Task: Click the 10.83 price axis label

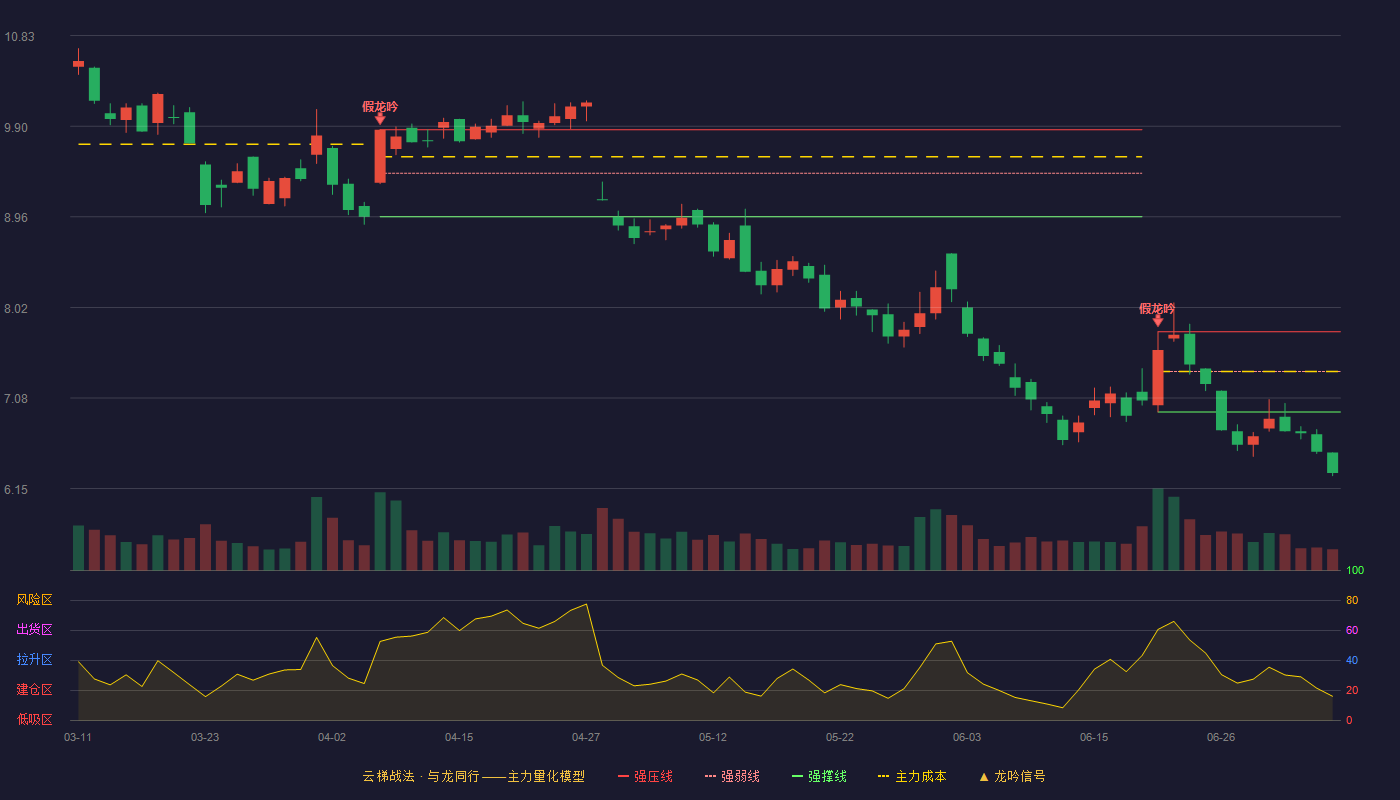Action: coord(19,37)
